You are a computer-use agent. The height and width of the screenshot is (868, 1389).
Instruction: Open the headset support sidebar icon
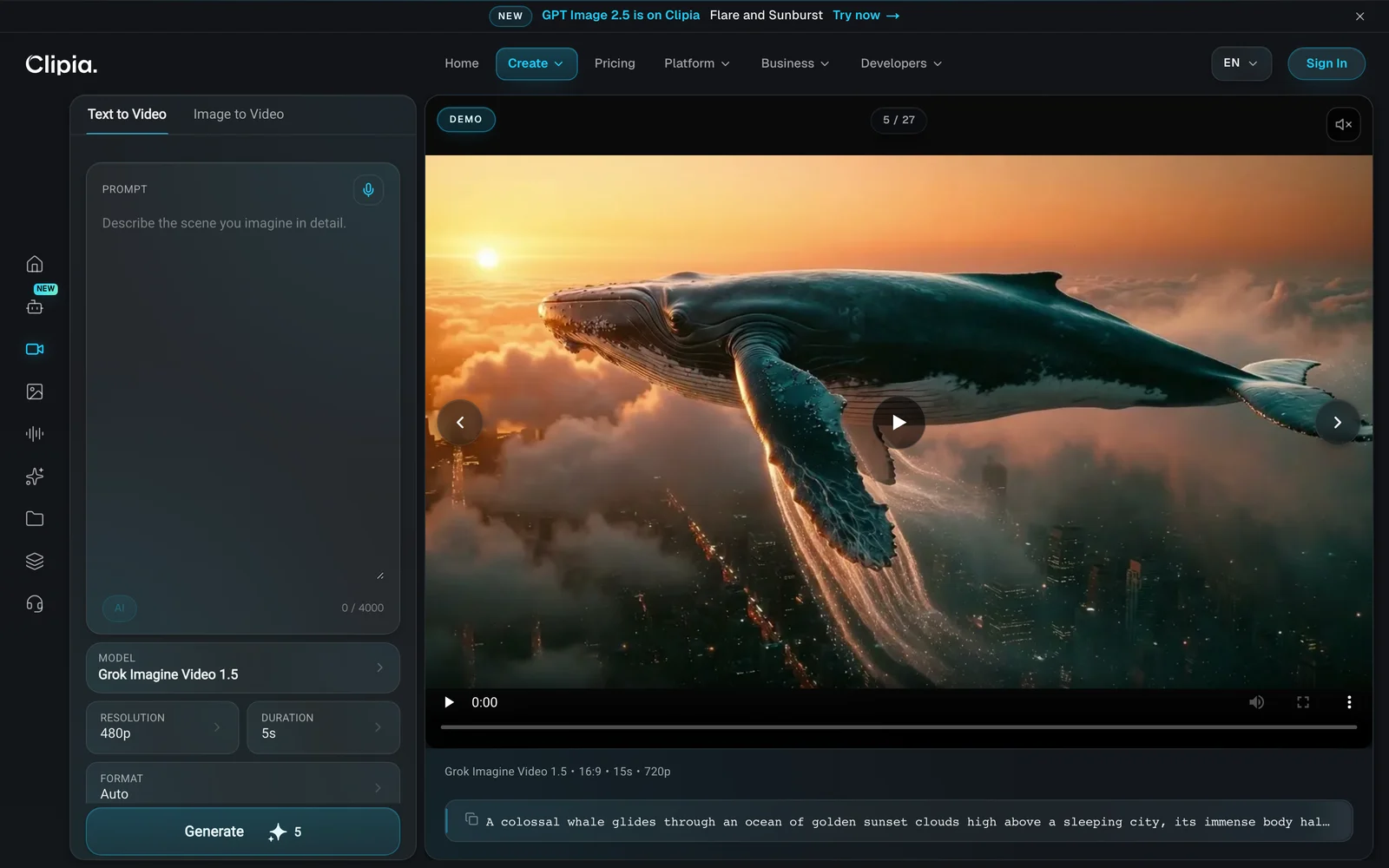(x=35, y=604)
